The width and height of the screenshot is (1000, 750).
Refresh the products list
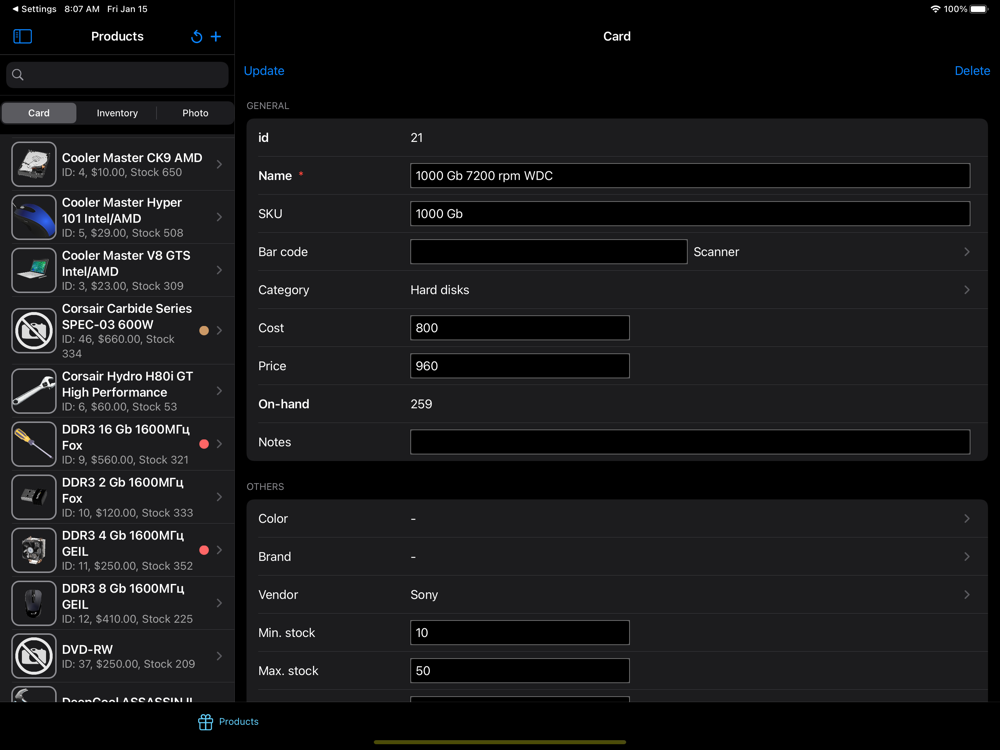tap(196, 37)
